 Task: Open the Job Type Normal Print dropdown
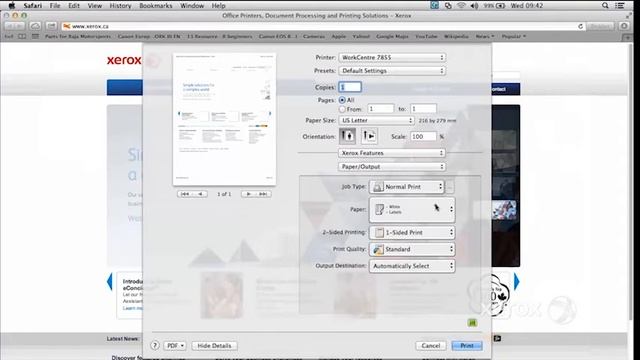(407, 187)
